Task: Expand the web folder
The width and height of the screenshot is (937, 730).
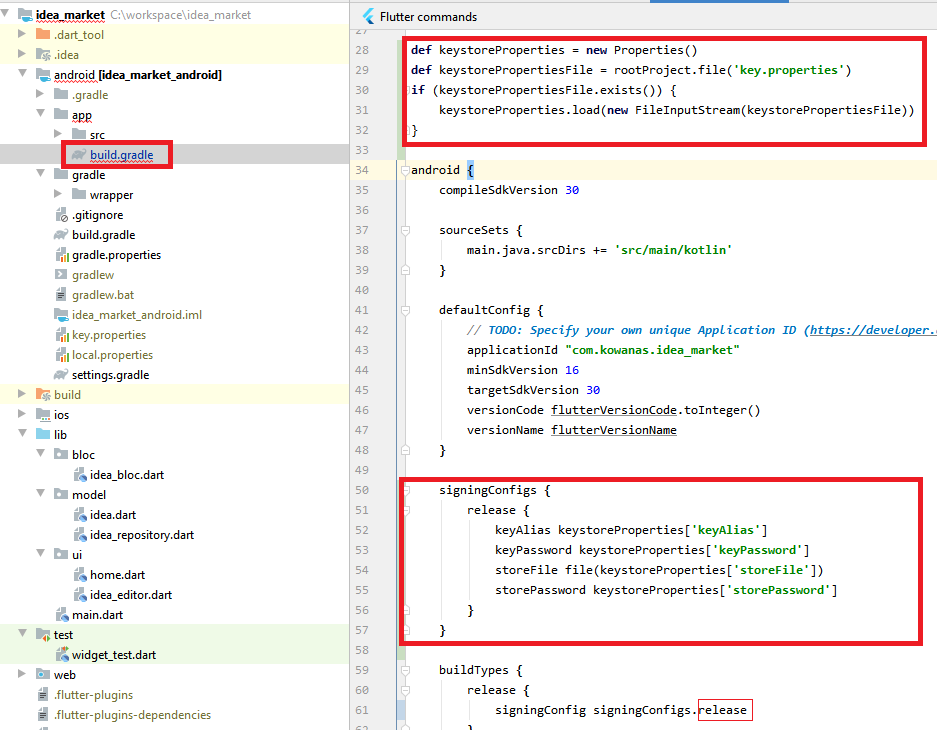Action: pyautogui.click(x=22, y=674)
